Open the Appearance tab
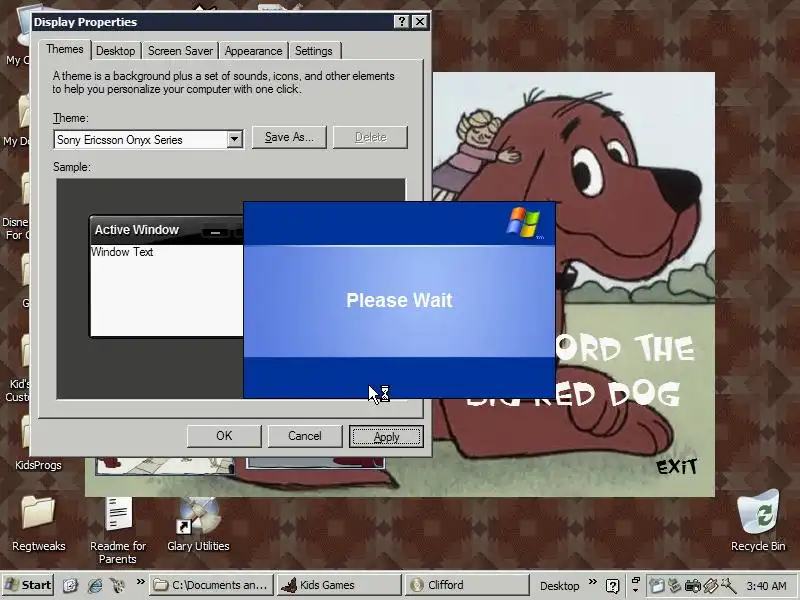This screenshot has height=600, width=800. tap(254, 51)
